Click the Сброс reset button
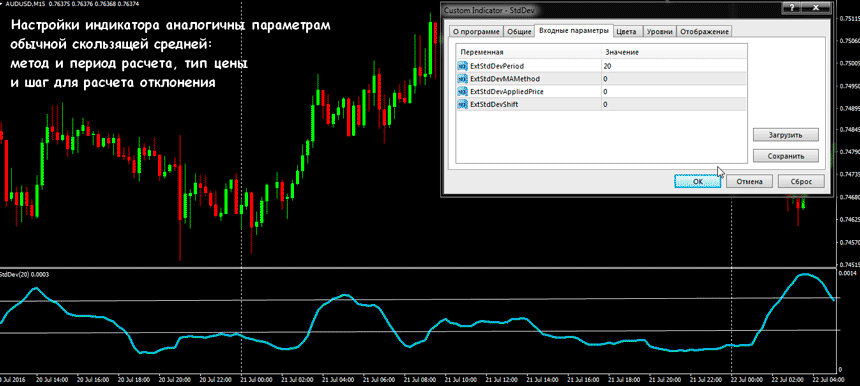The height and width of the screenshot is (386, 860). click(801, 181)
